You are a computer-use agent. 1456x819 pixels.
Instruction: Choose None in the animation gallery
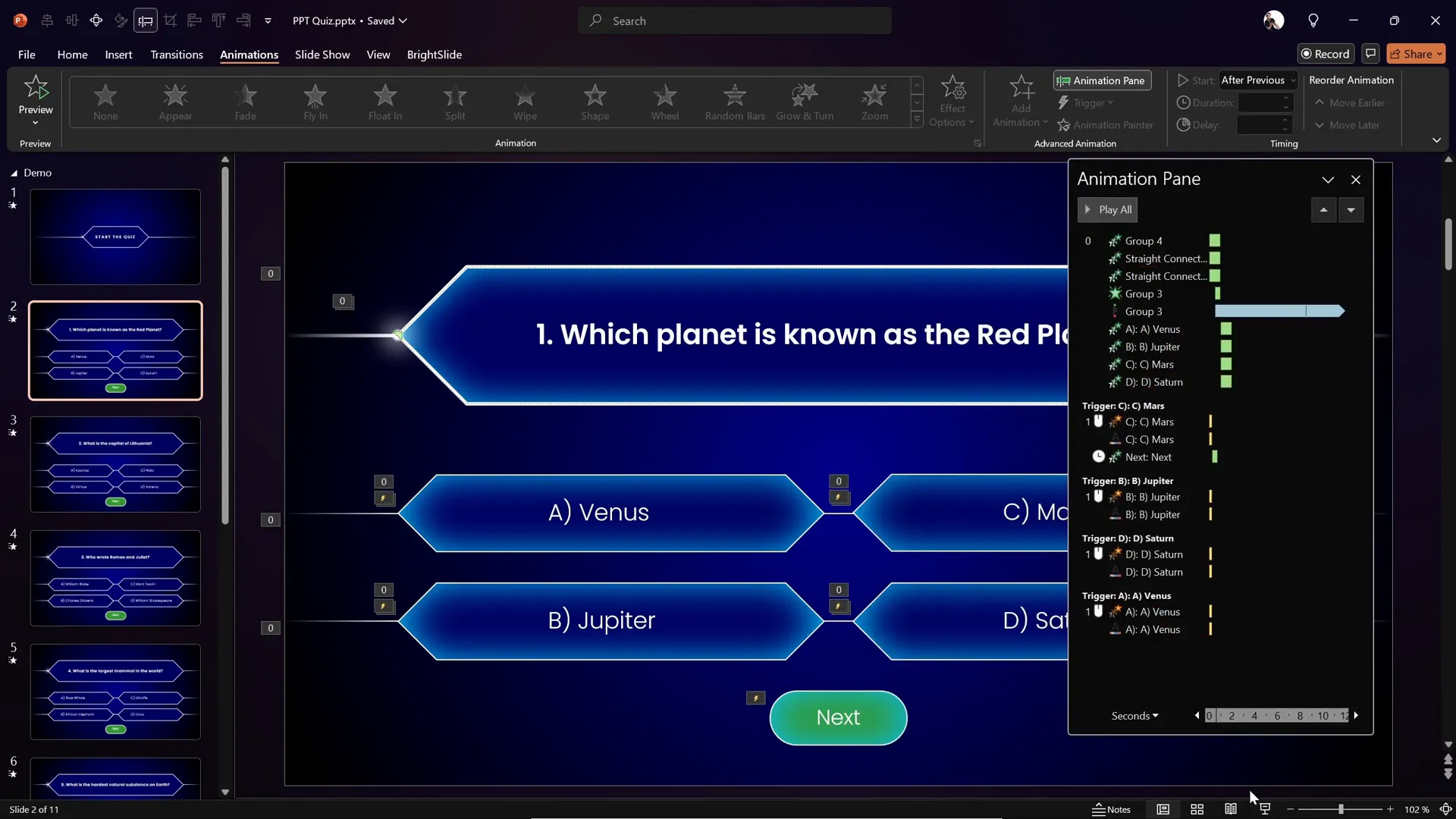click(x=105, y=102)
